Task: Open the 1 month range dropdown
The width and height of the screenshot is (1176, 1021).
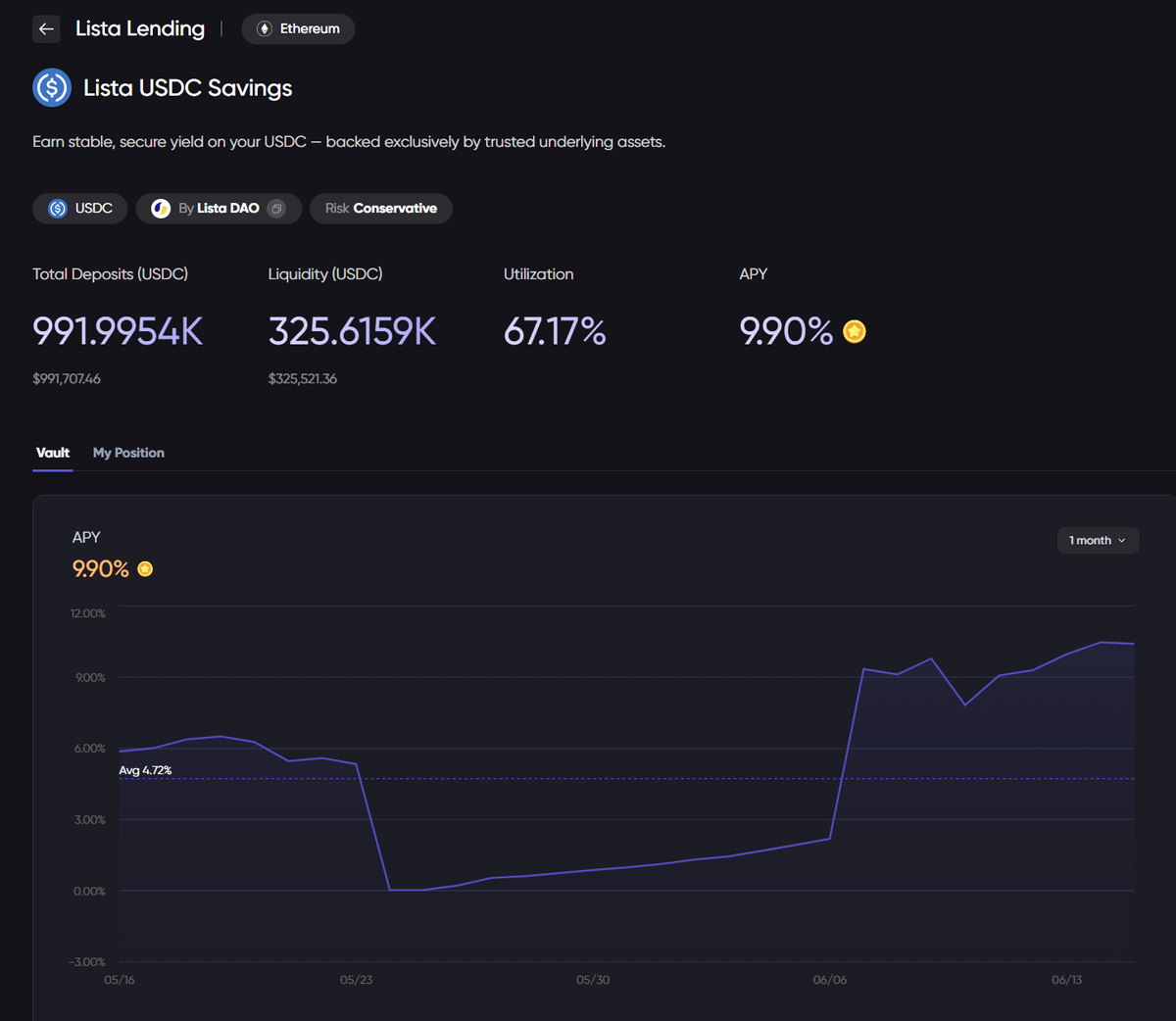Action: pos(1098,541)
